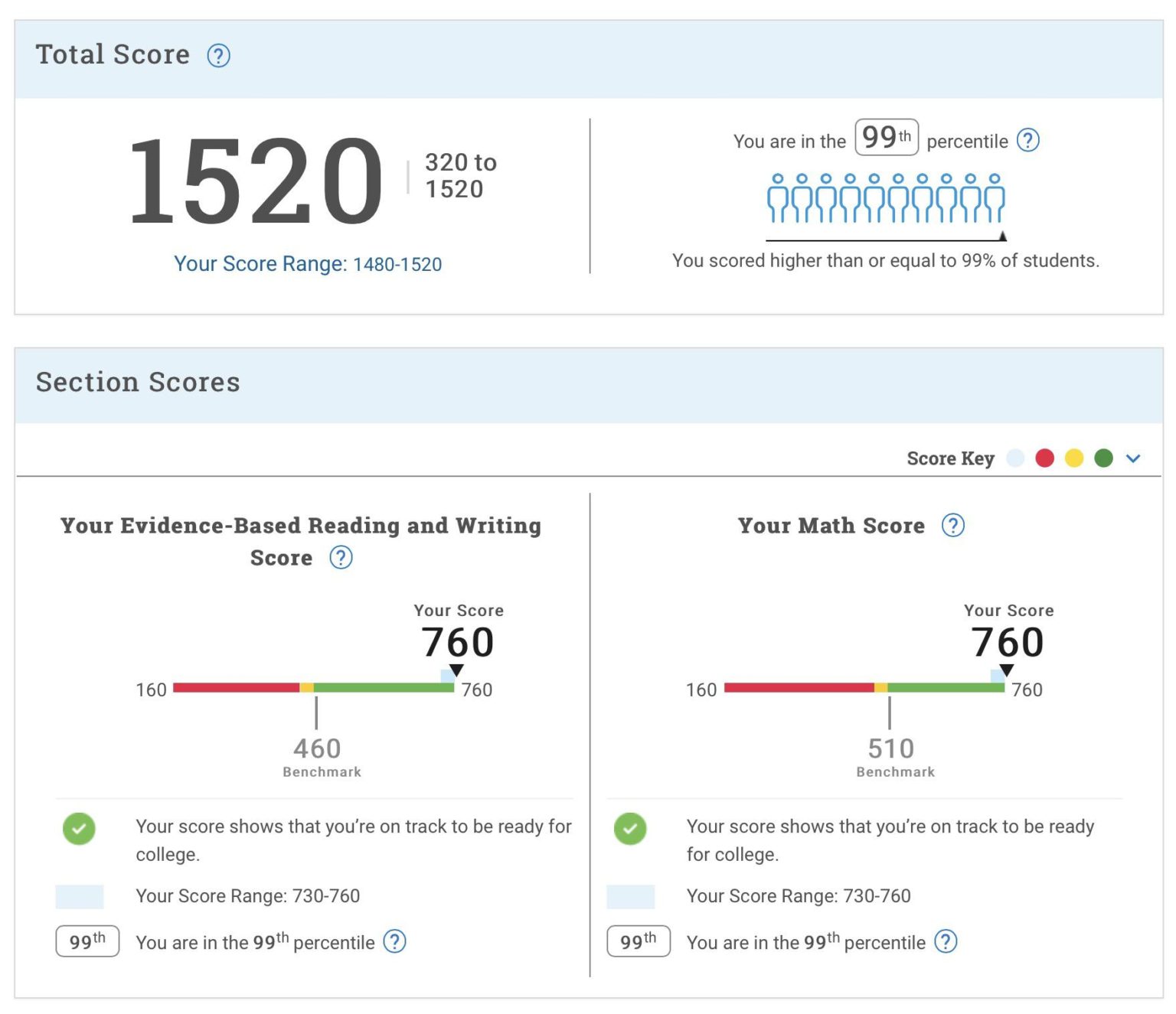Click Your Score Range: 1480-1520 link
Viewport: 1176px width, 1014px height.
coord(308,264)
